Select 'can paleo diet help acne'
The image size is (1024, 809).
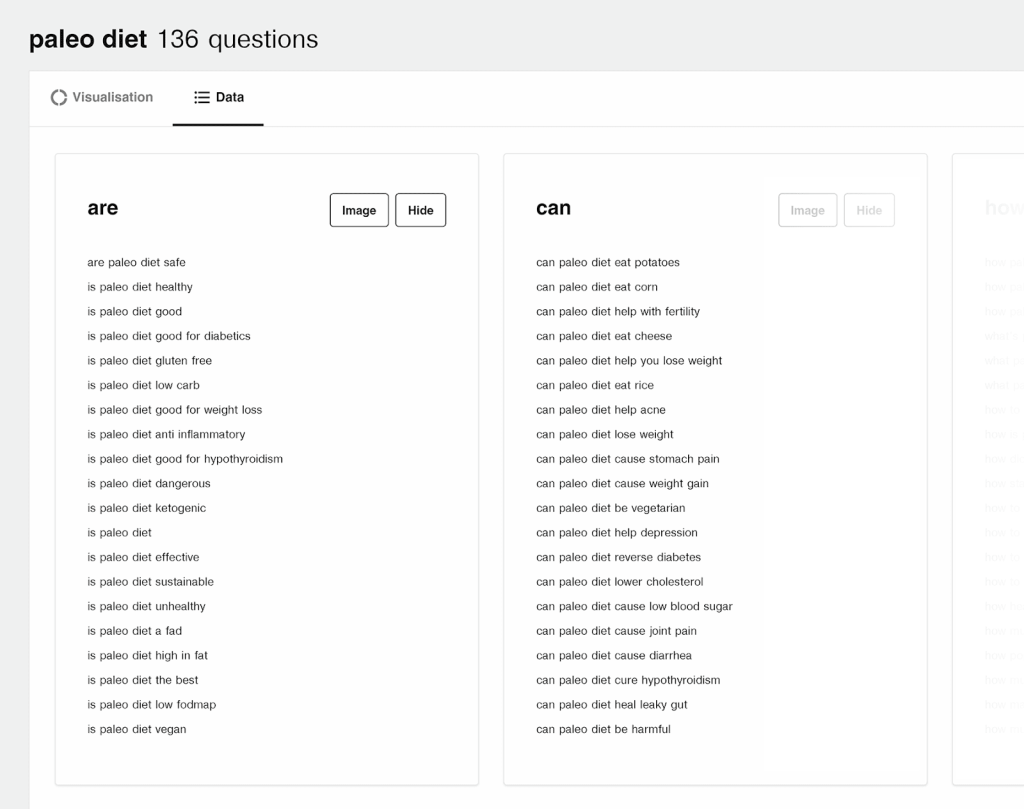tap(600, 410)
